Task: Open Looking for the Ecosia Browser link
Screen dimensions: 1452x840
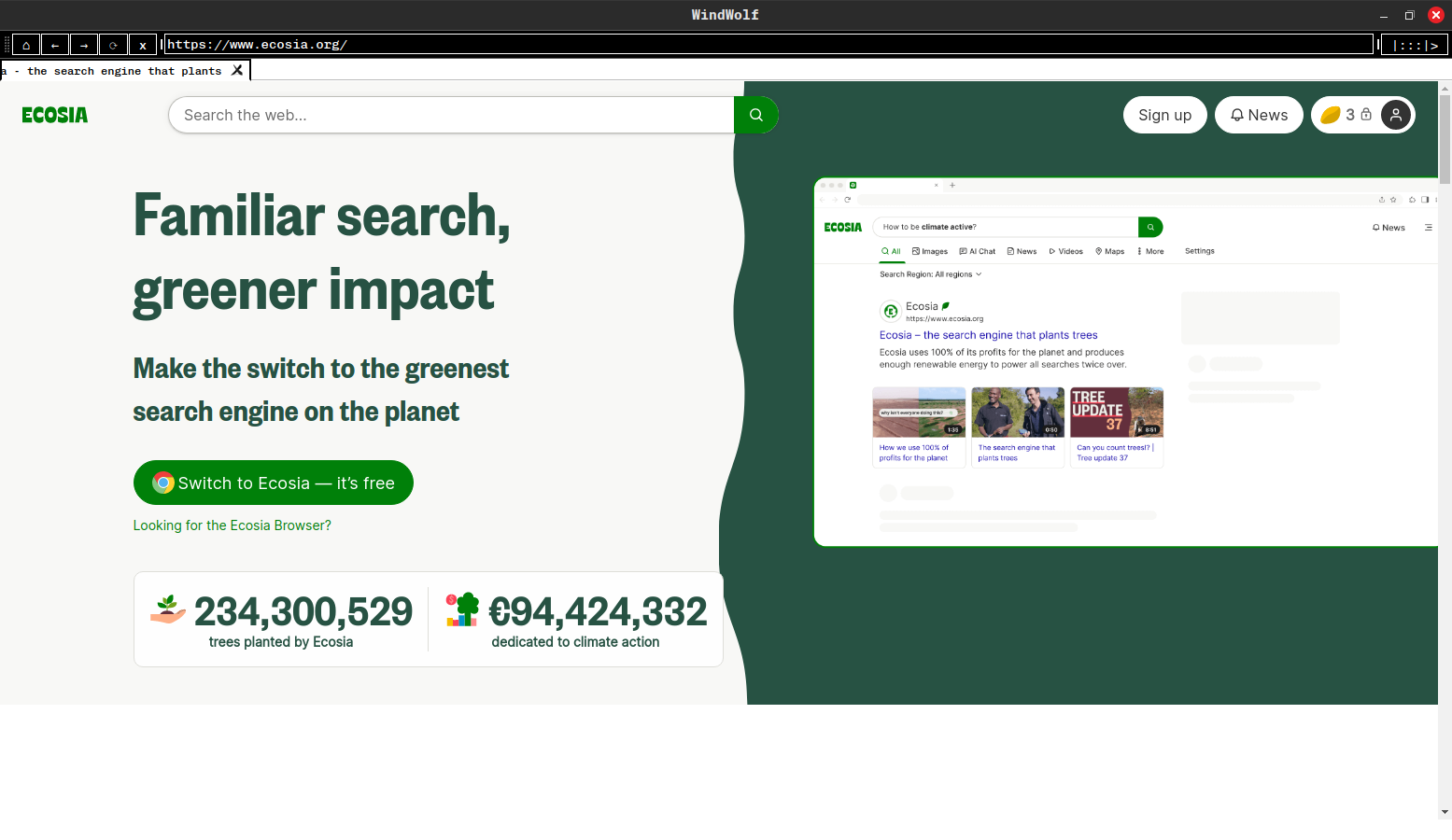Action: (x=232, y=525)
